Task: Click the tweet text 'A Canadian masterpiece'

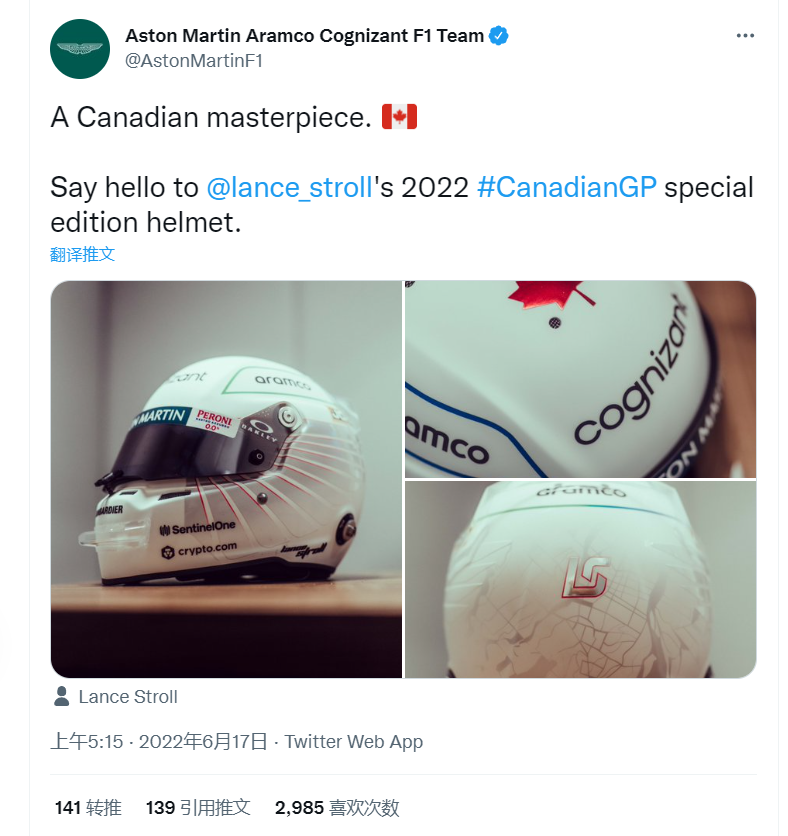Action: (x=211, y=117)
